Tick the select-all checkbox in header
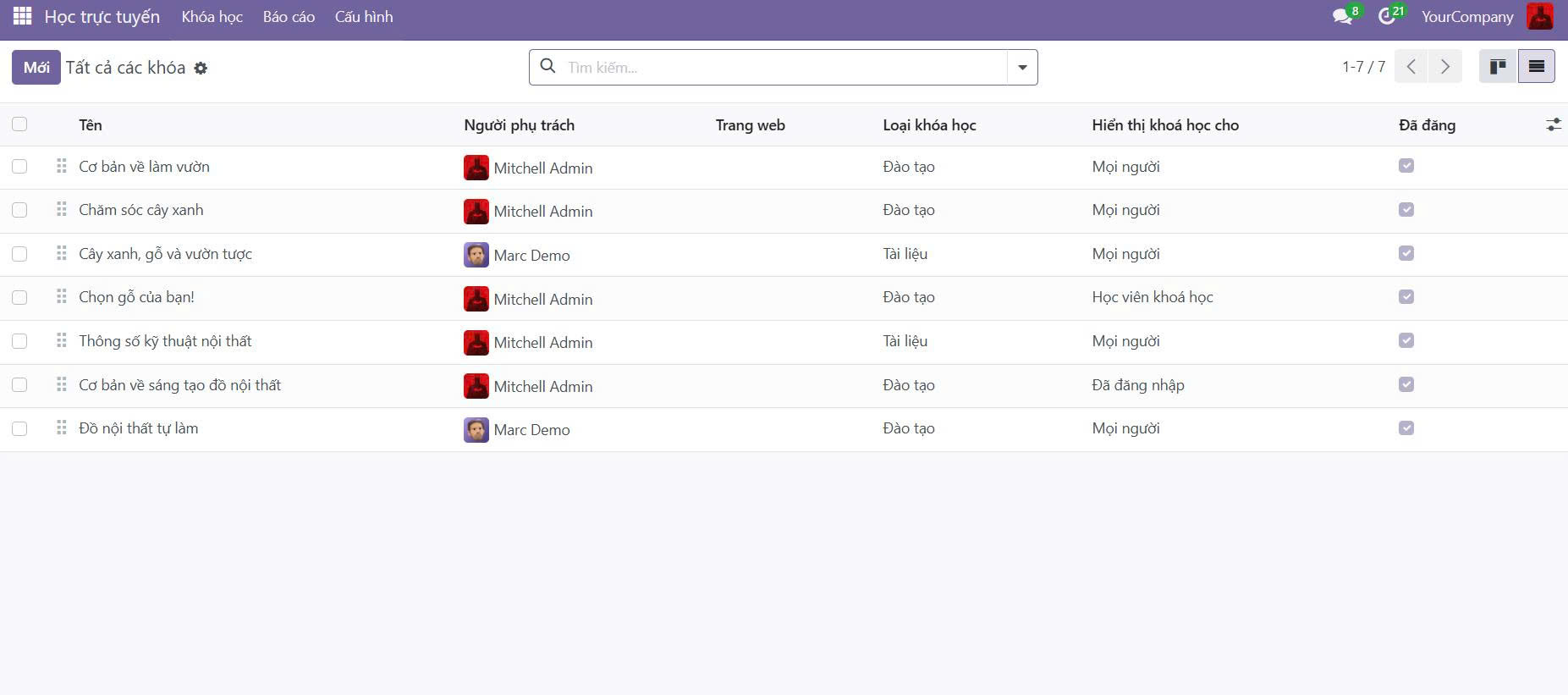The height and width of the screenshot is (695, 1568). pyautogui.click(x=19, y=124)
